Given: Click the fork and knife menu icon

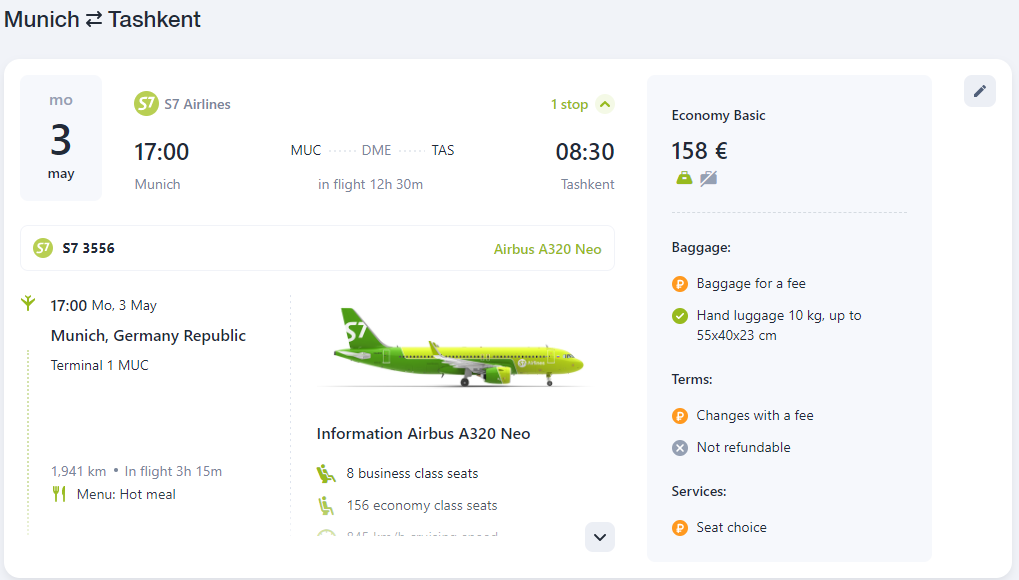Looking at the screenshot, I should [x=59, y=494].
